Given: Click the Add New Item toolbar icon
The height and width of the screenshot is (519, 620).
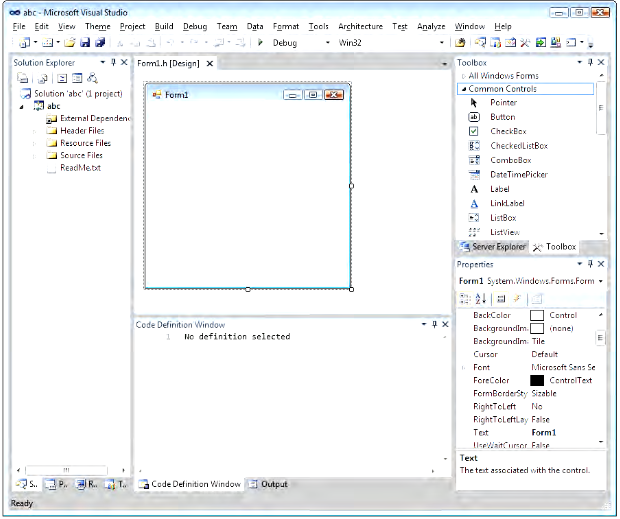Looking at the screenshot, I should (x=48, y=42).
